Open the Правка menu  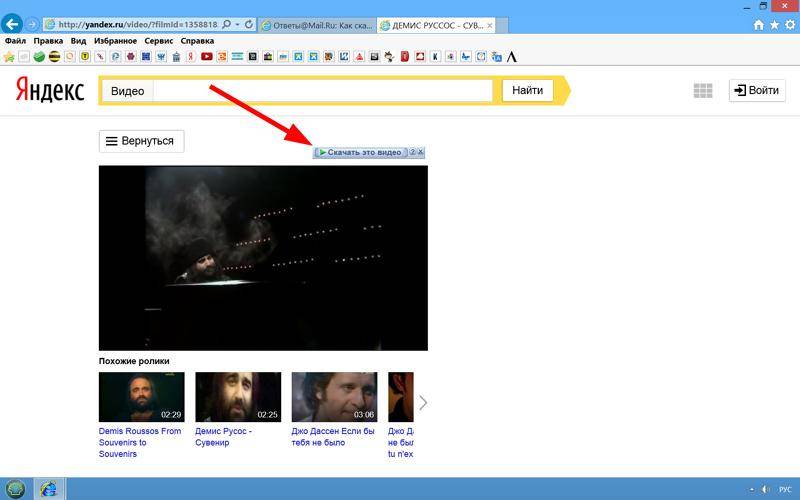48,41
